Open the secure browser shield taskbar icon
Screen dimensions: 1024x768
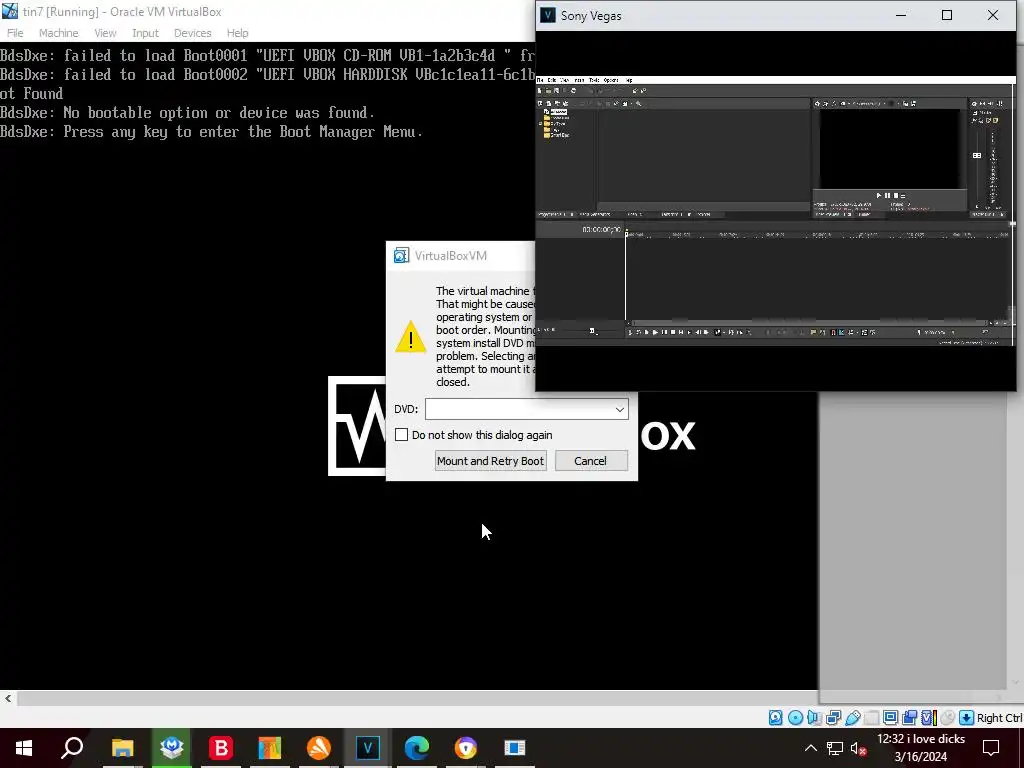coord(466,748)
